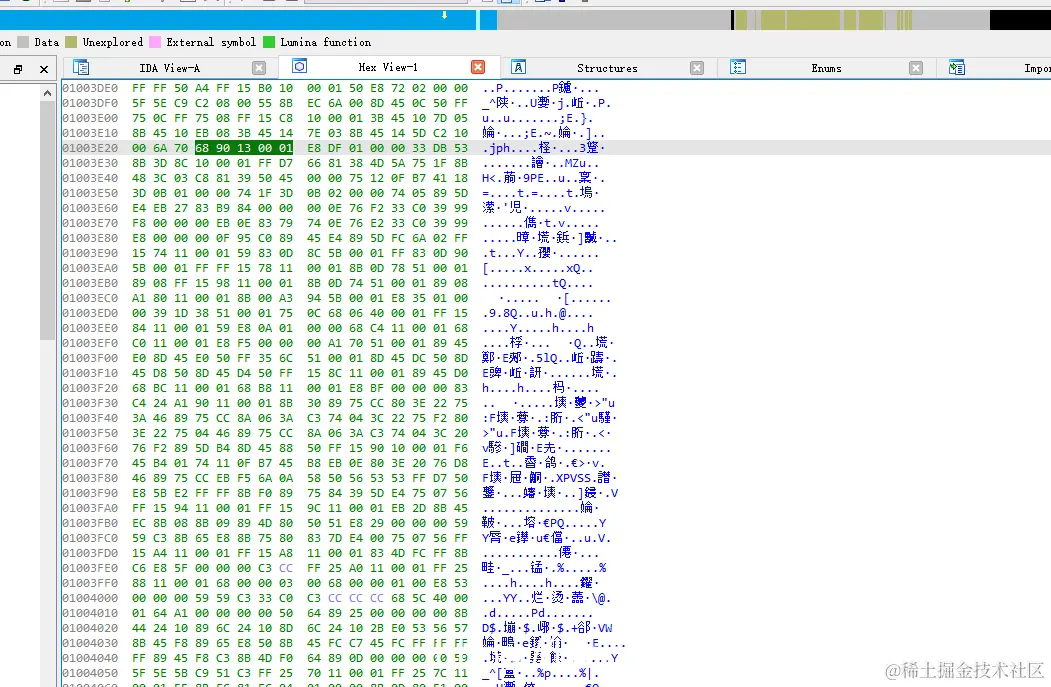Open the Enums tab
1051x687 pixels.
coord(826,68)
